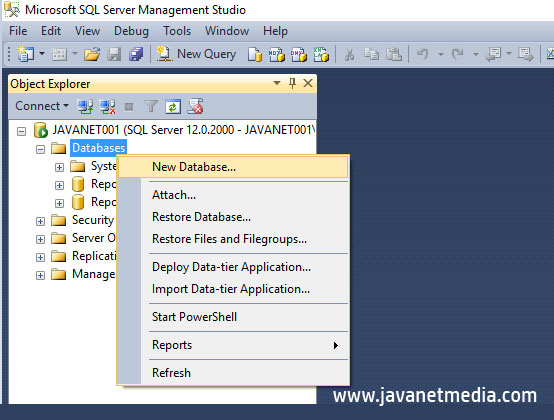Screen dimensions: 554x420
Task: Select the Databases folder
Action: coord(99,148)
